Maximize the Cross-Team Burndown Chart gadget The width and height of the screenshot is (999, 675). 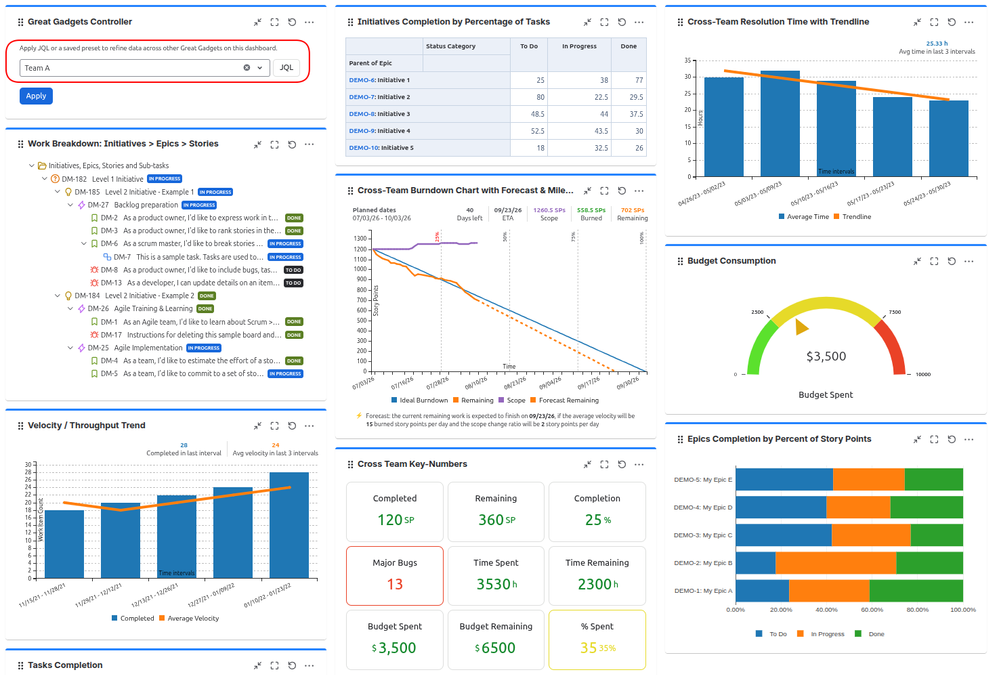(605, 191)
